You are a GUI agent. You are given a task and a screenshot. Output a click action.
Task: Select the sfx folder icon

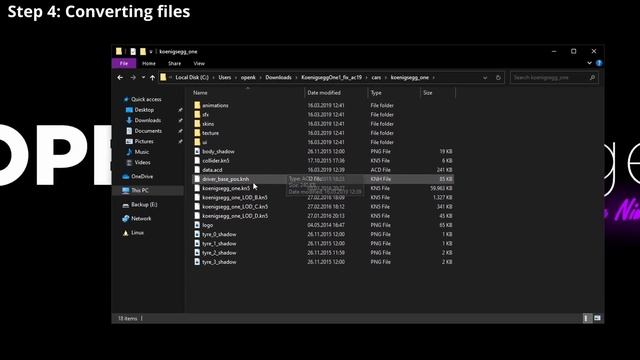pos(197,115)
